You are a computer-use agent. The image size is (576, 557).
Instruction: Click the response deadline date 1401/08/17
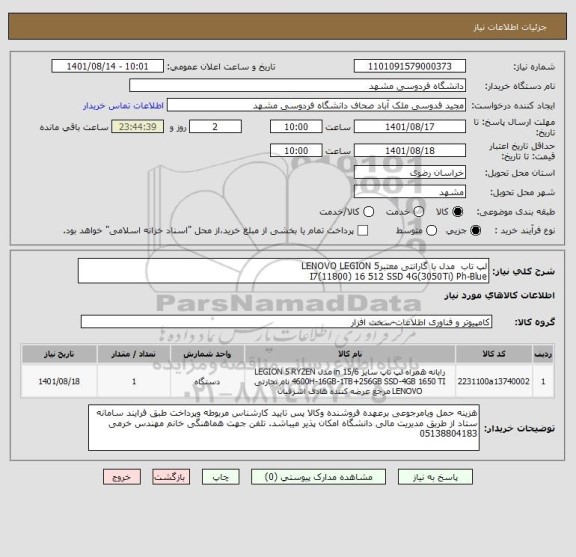410,127
